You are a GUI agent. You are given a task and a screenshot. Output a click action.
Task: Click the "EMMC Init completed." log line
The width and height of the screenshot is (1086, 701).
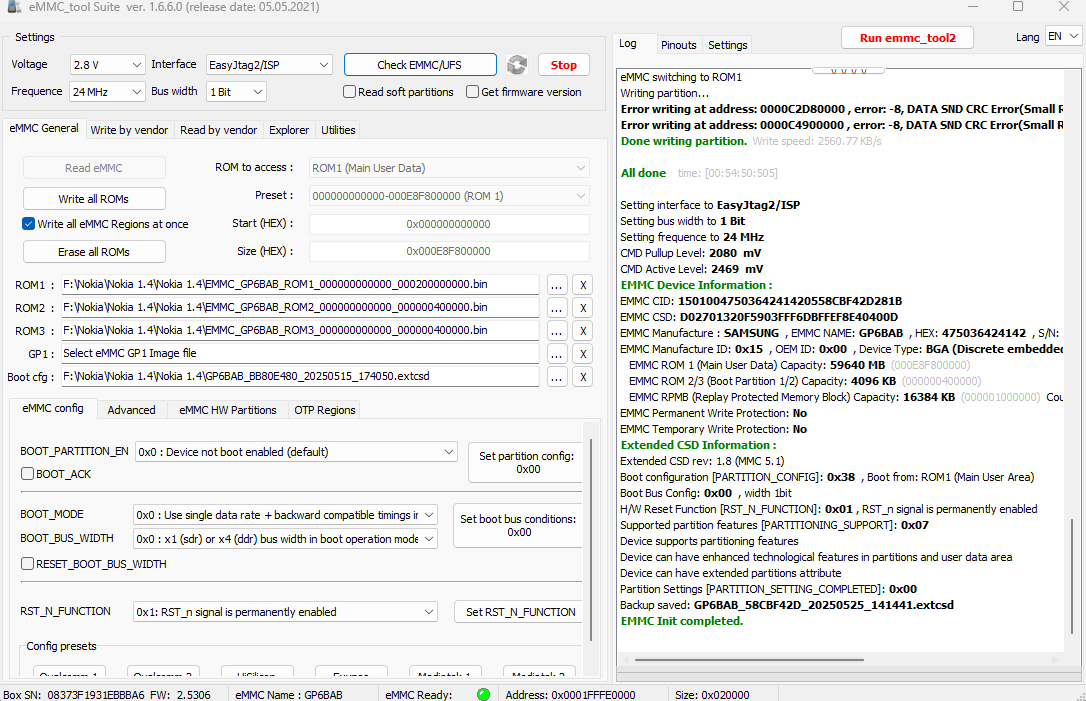(682, 621)
